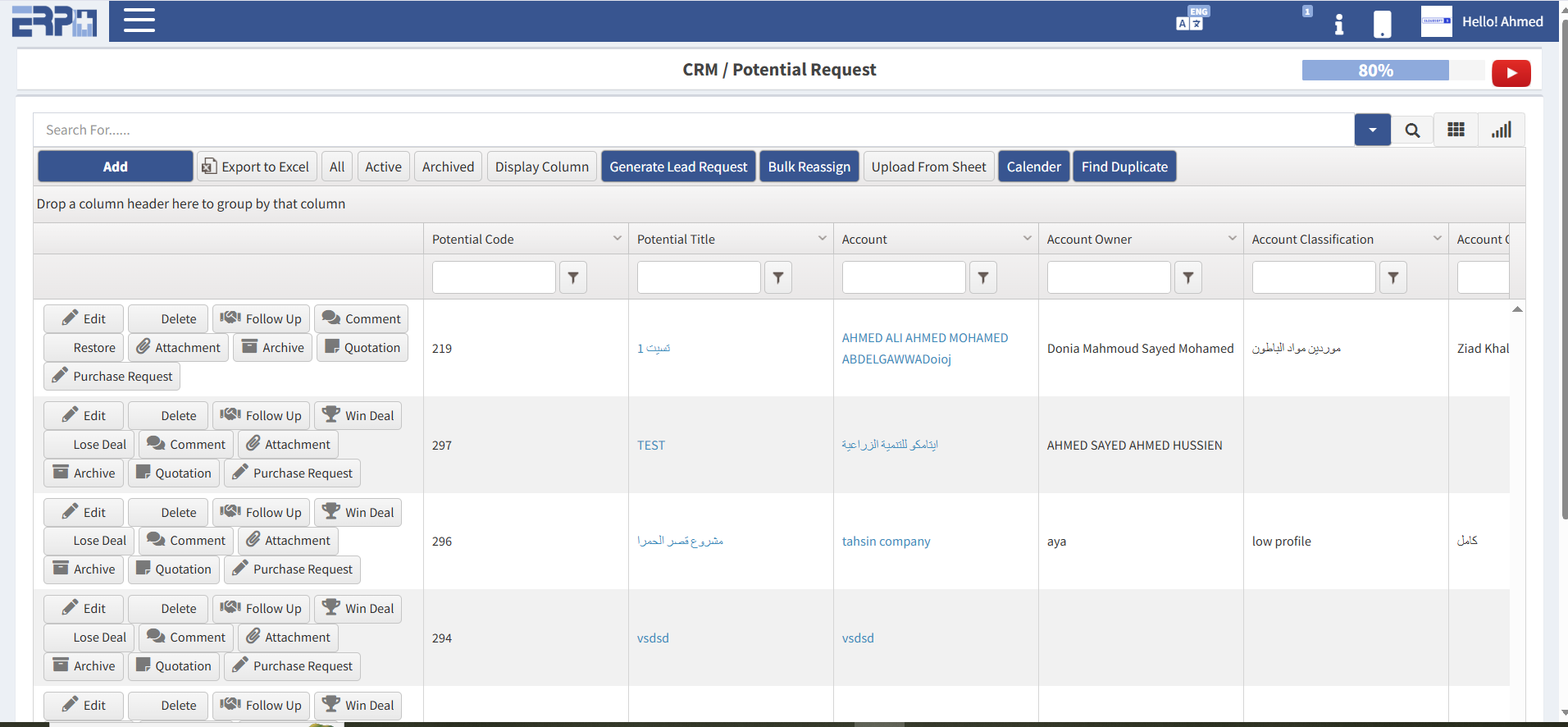The height and width of the screenshot is (727, 1568).
Task: Click the Account Owner filter funnel icon
Action: [x=1187, y=278]
